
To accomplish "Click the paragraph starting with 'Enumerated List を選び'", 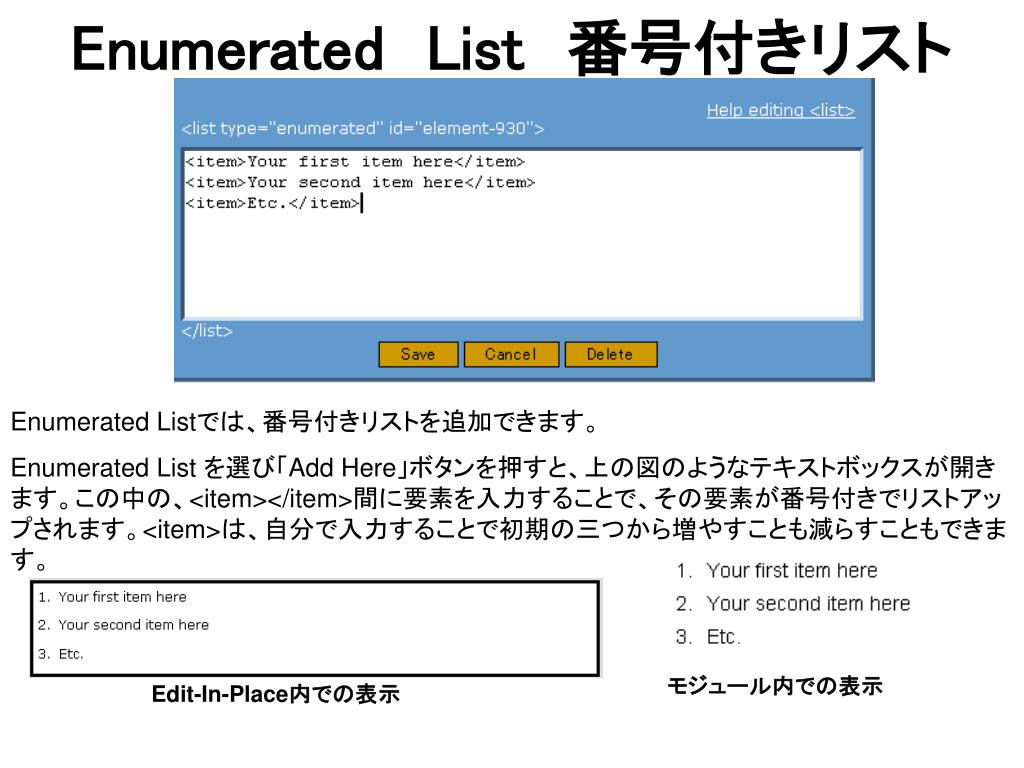I will click(509, 513).
